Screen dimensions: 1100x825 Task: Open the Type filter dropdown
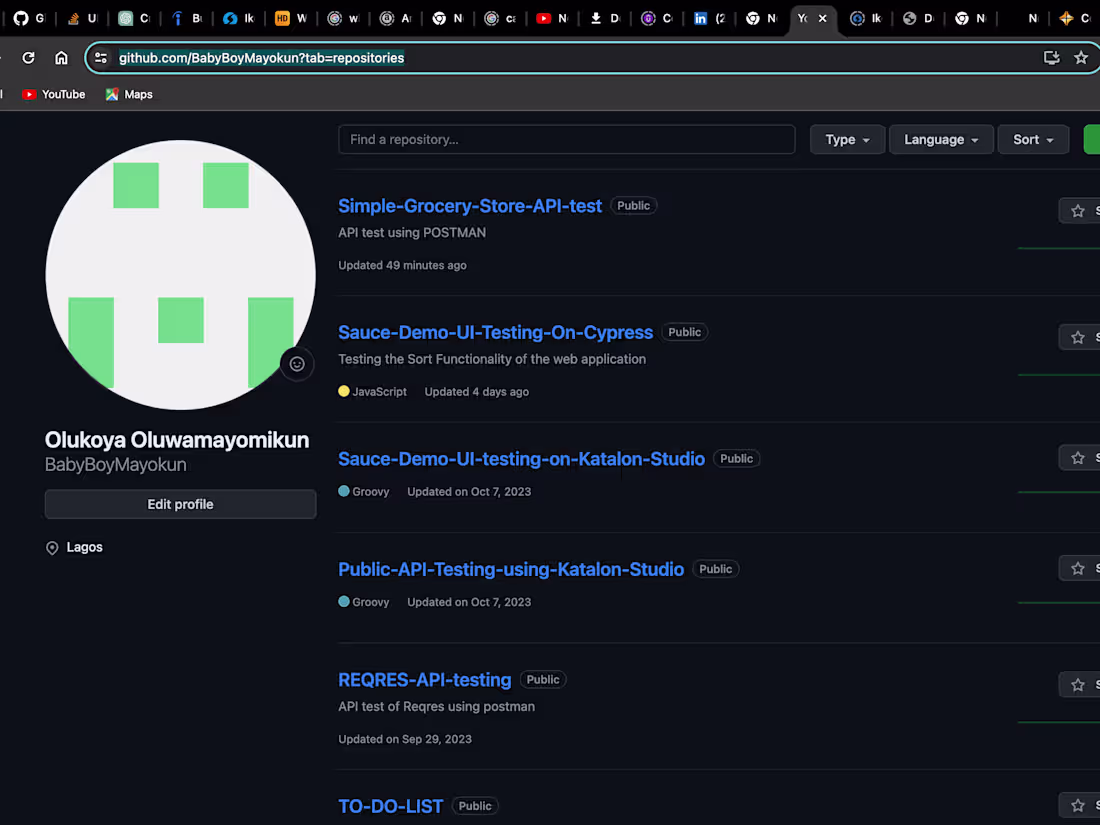point(847,140)
